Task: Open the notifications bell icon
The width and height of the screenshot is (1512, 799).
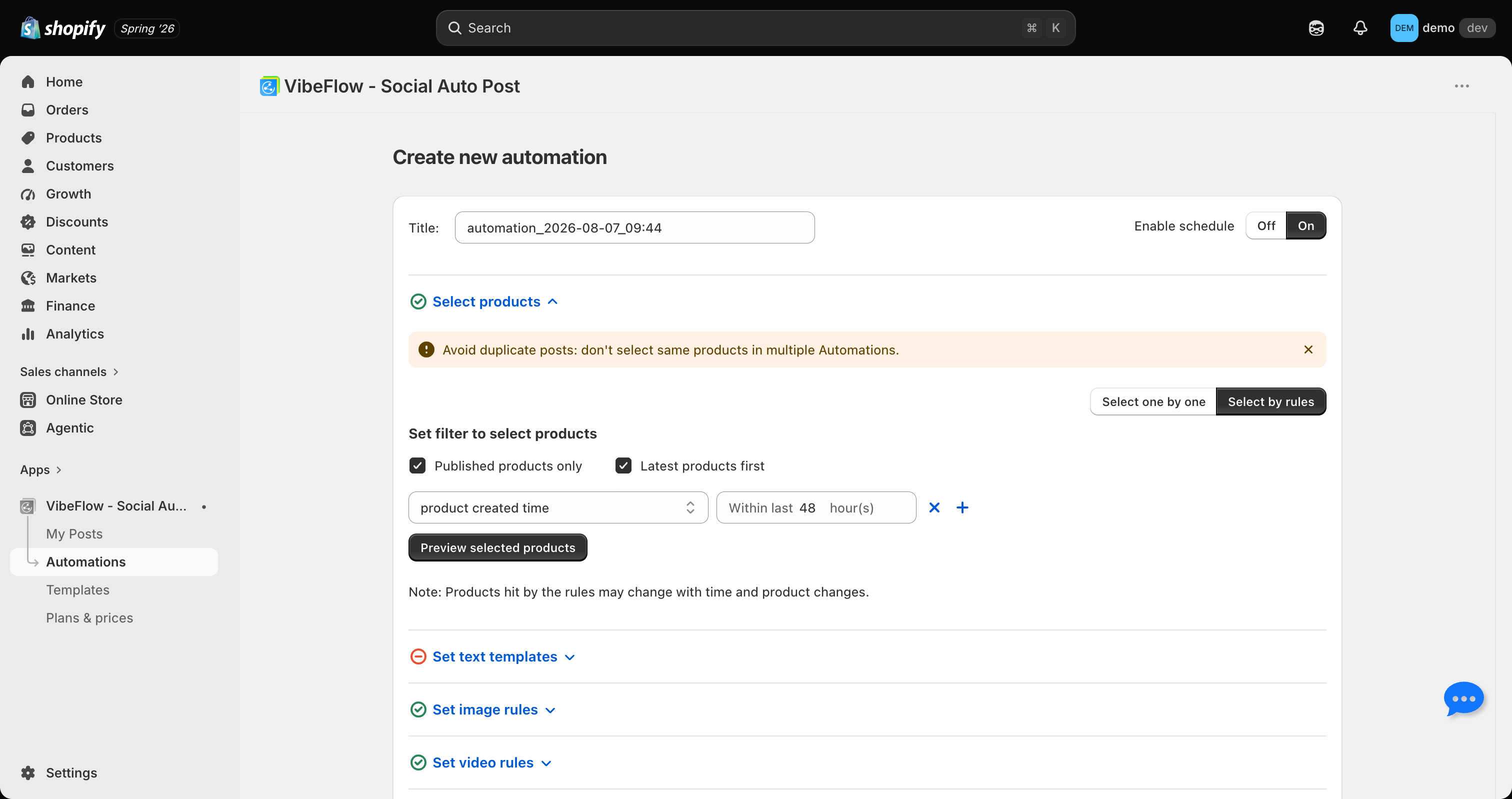Action: pos(1360,27)
